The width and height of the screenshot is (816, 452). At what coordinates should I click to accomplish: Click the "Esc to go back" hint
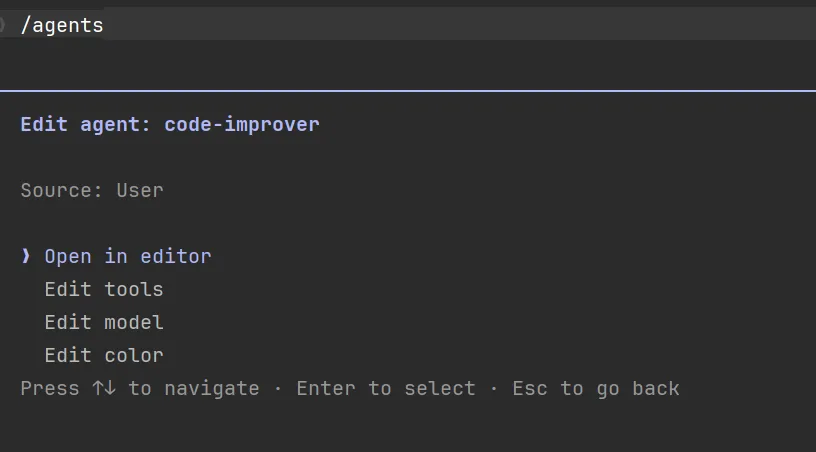(596, 388)
